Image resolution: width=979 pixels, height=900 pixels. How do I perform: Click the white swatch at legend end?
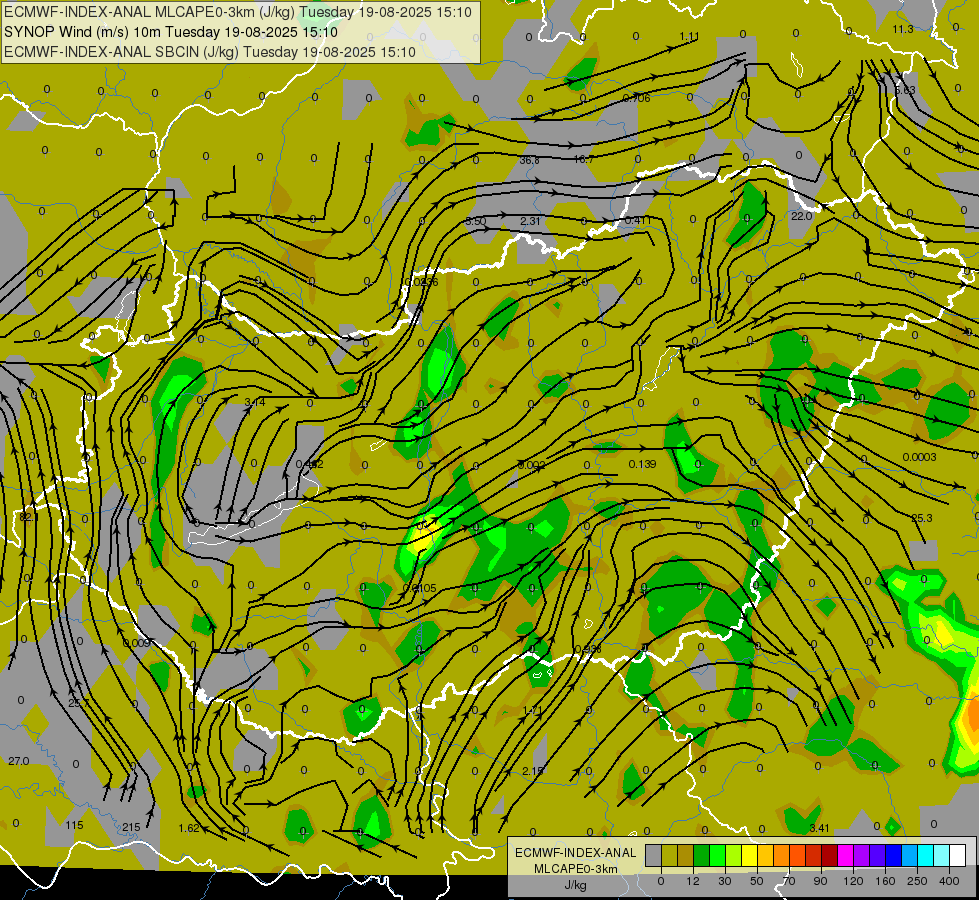pos(957,856)
